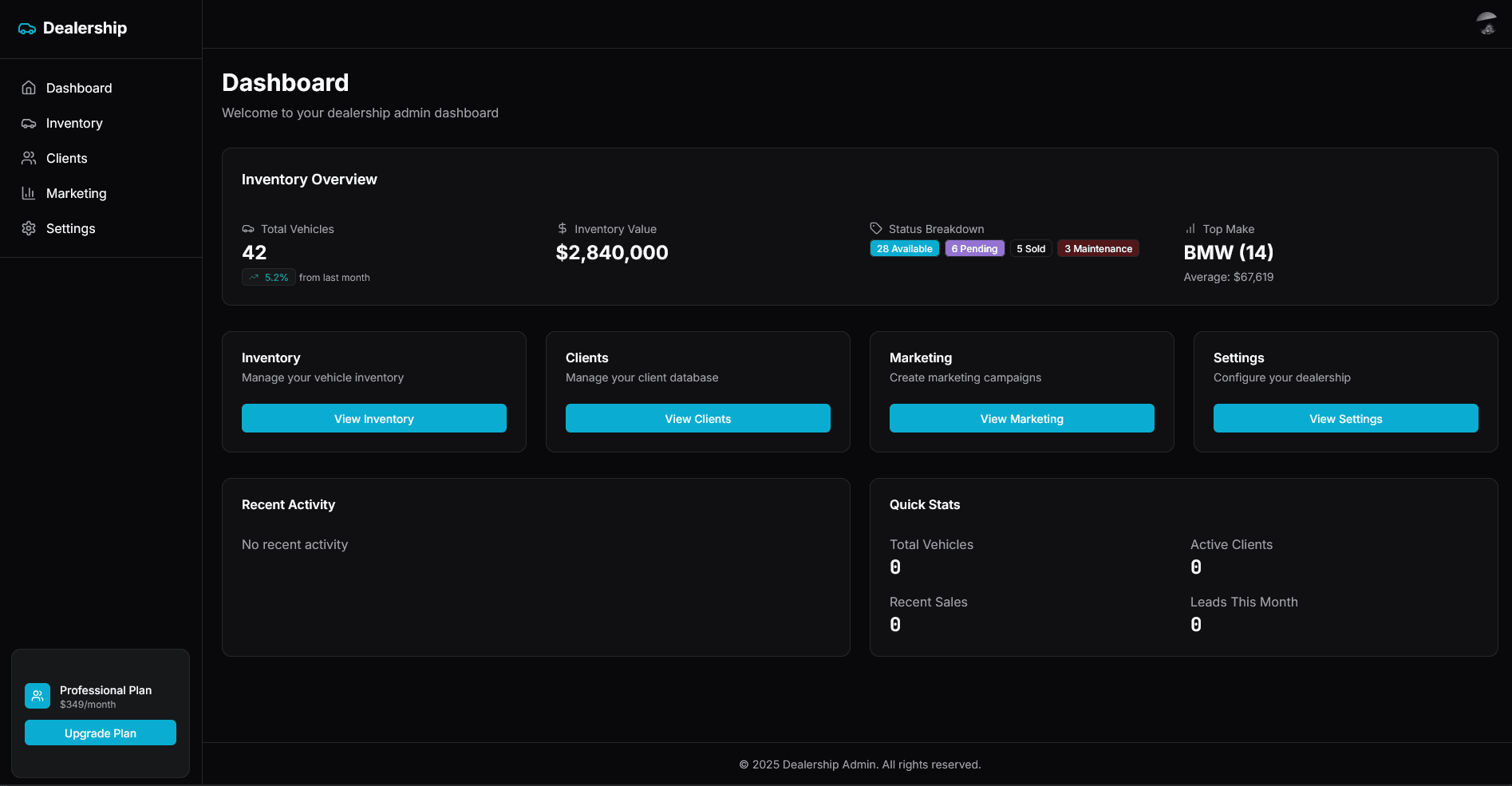This screenshot has height=786, width=1512.
Task: Click the Configure your dealership text
Action: click(1281, 377)
